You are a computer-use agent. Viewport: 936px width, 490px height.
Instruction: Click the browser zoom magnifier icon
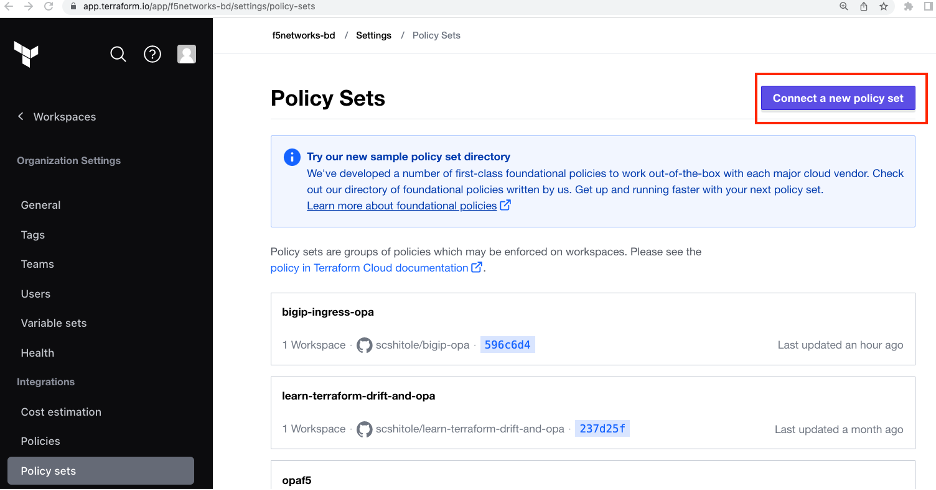click(844, 6)
